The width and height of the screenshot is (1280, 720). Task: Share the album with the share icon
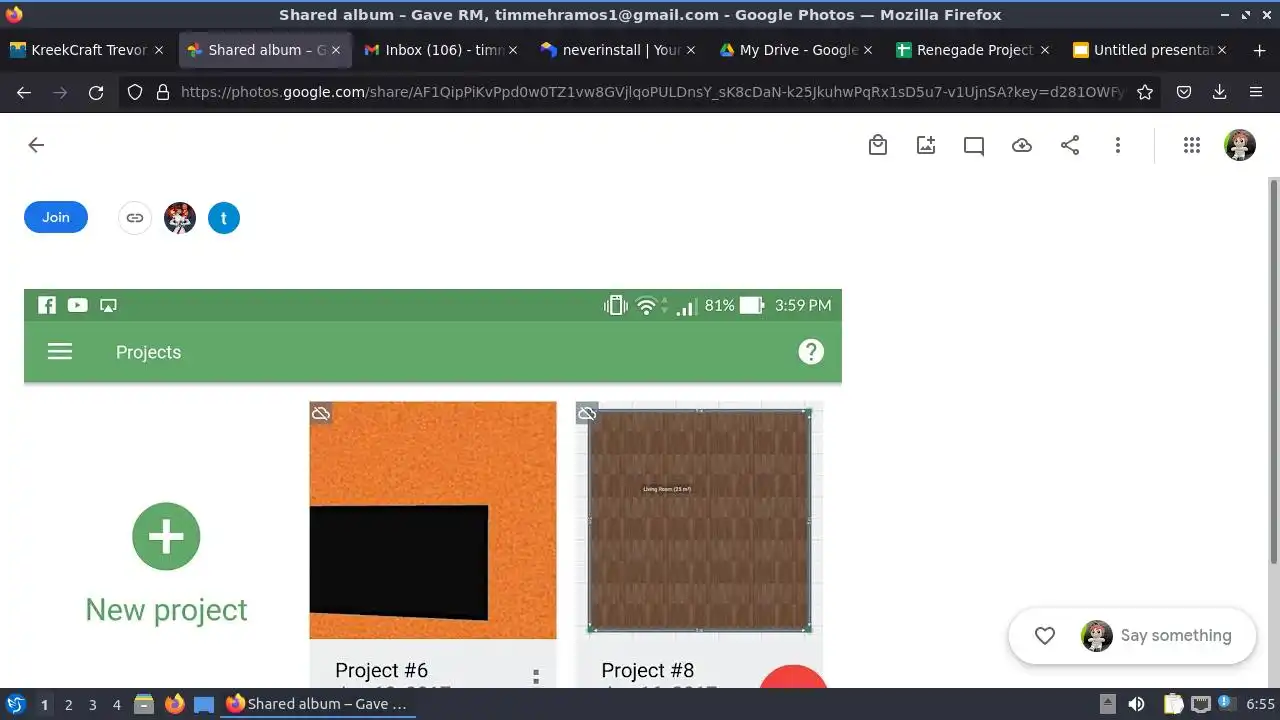point(1070,145)
